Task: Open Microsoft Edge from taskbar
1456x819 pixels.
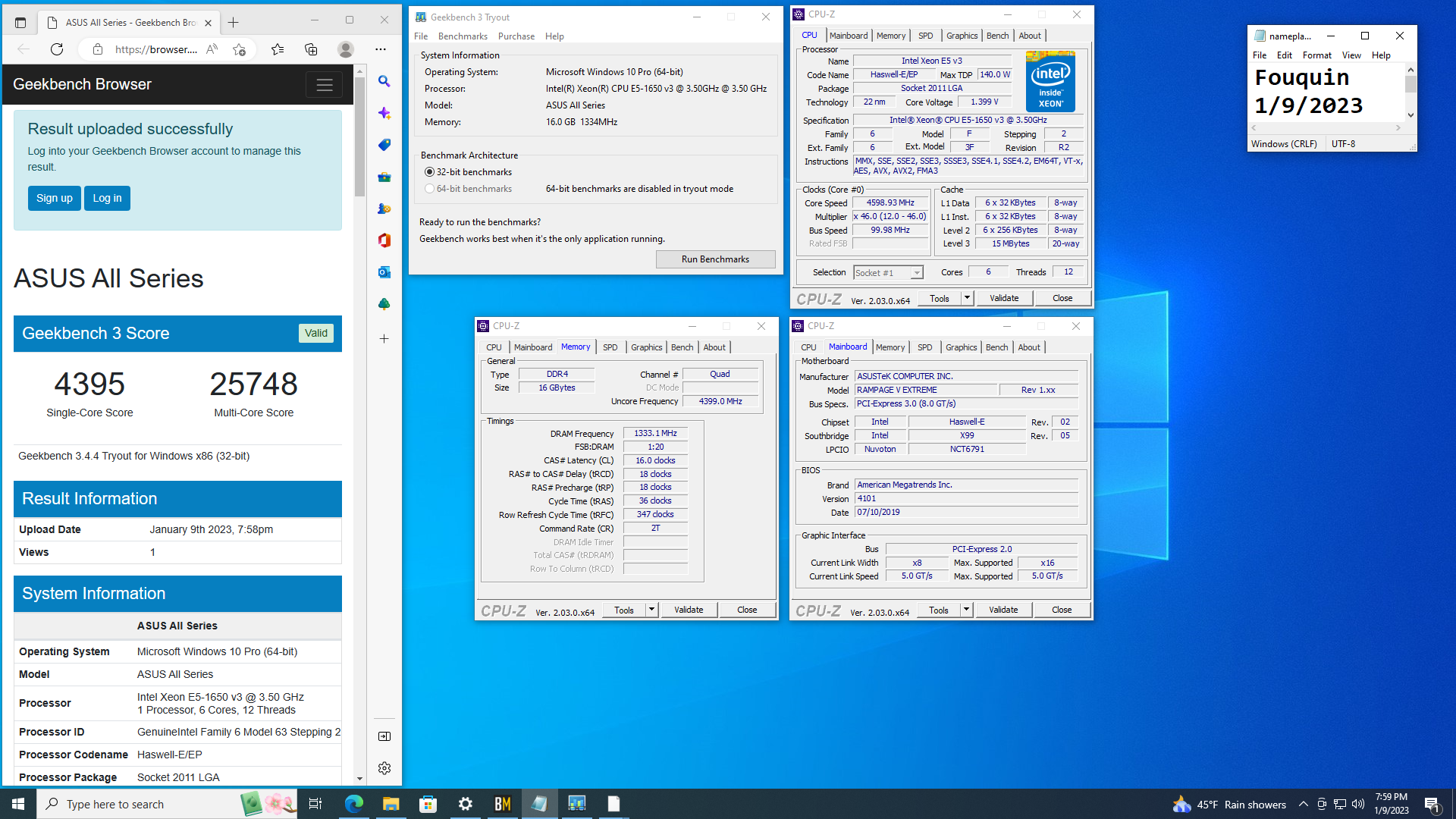Action: 353,804
